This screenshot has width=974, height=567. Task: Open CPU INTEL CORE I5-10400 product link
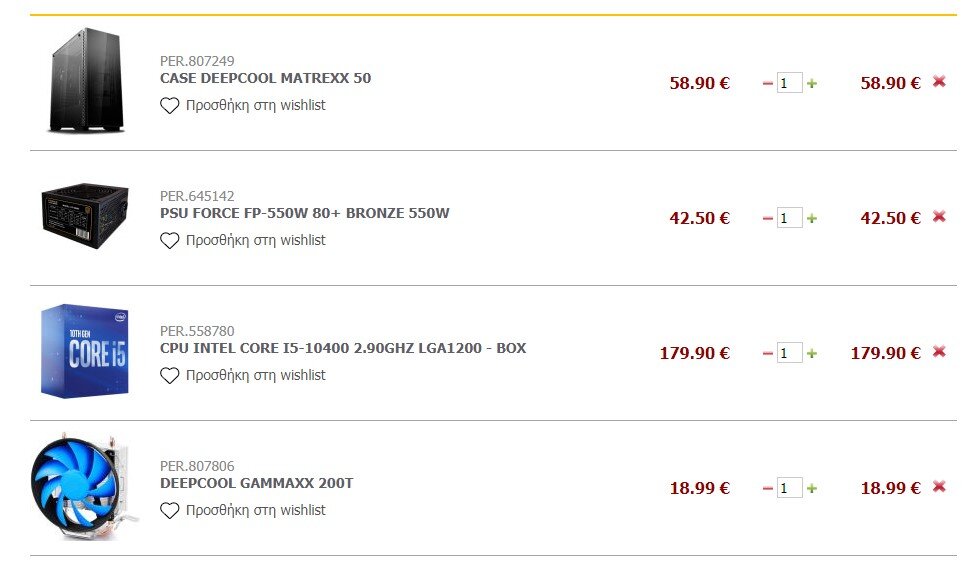[343, 348]
